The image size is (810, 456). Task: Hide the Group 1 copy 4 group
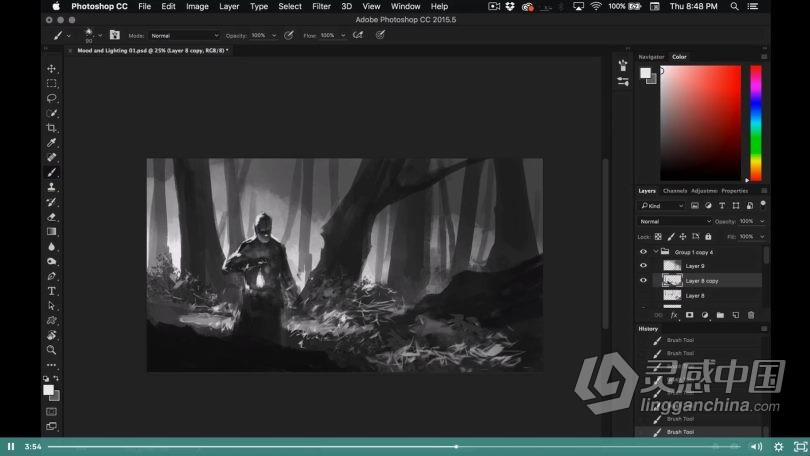pyautogui.click(x=643, y=252)
